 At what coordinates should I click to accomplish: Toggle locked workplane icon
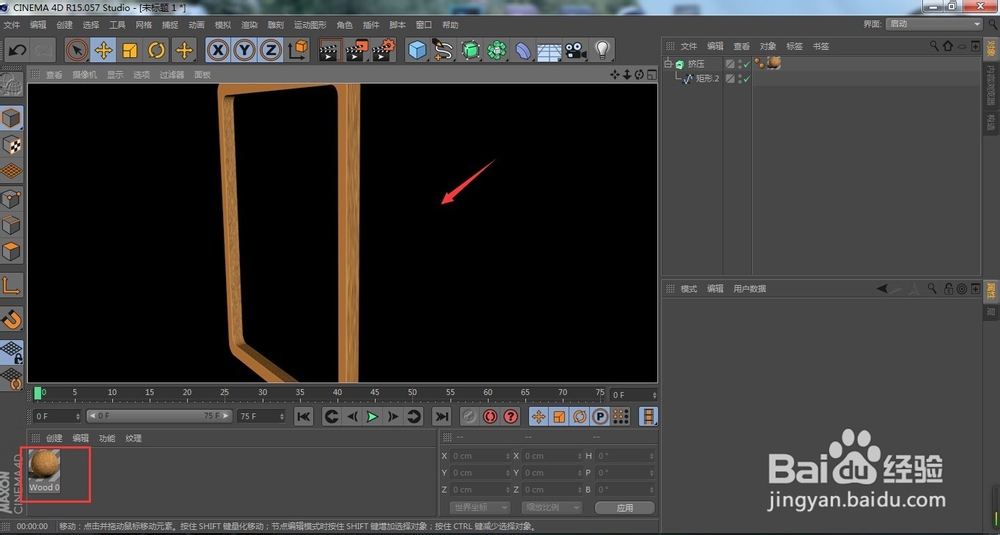(x=11, y=352)
